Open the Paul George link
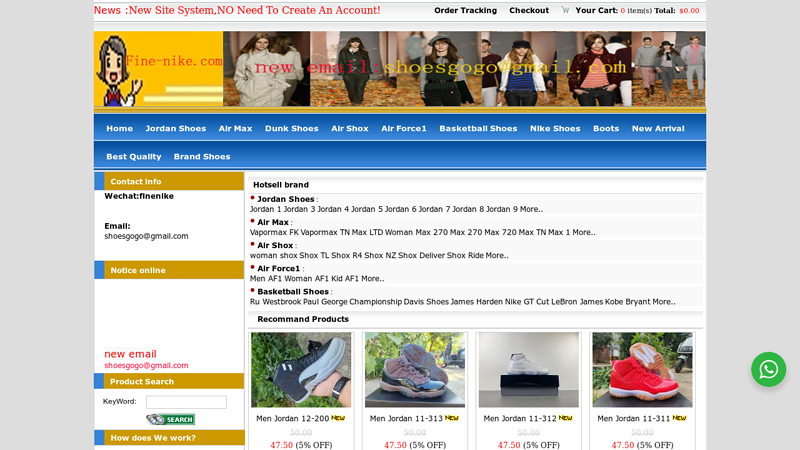The width and height of the screenshot is (800, 450). (325, 302)
